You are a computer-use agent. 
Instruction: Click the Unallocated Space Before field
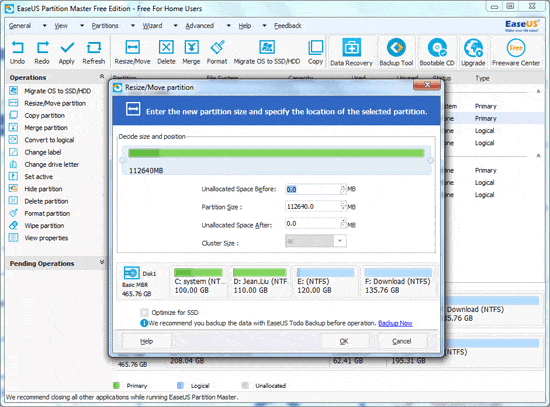(x=313, y=189)
